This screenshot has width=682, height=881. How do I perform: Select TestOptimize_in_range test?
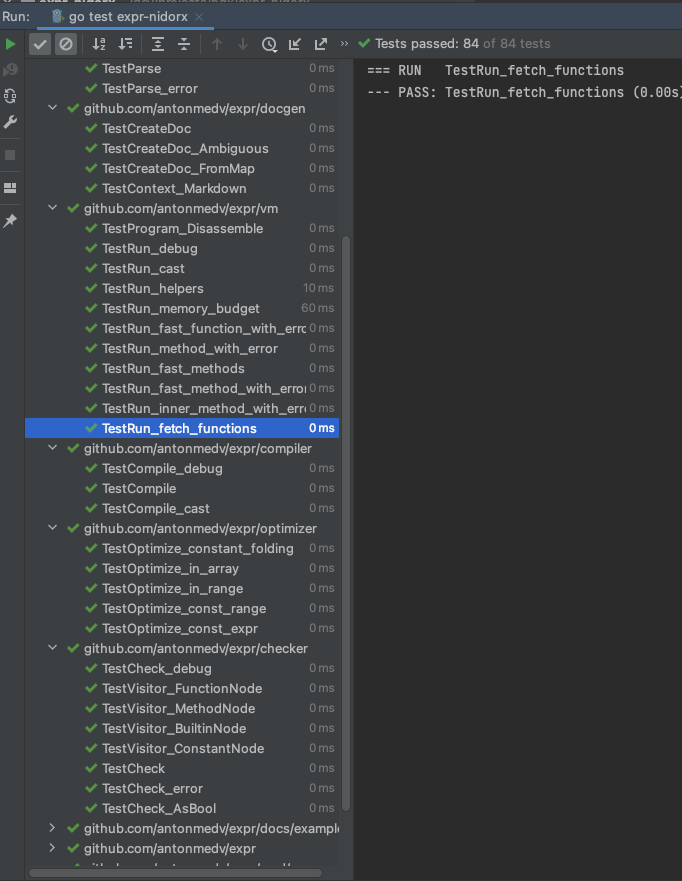pos(182,588)
